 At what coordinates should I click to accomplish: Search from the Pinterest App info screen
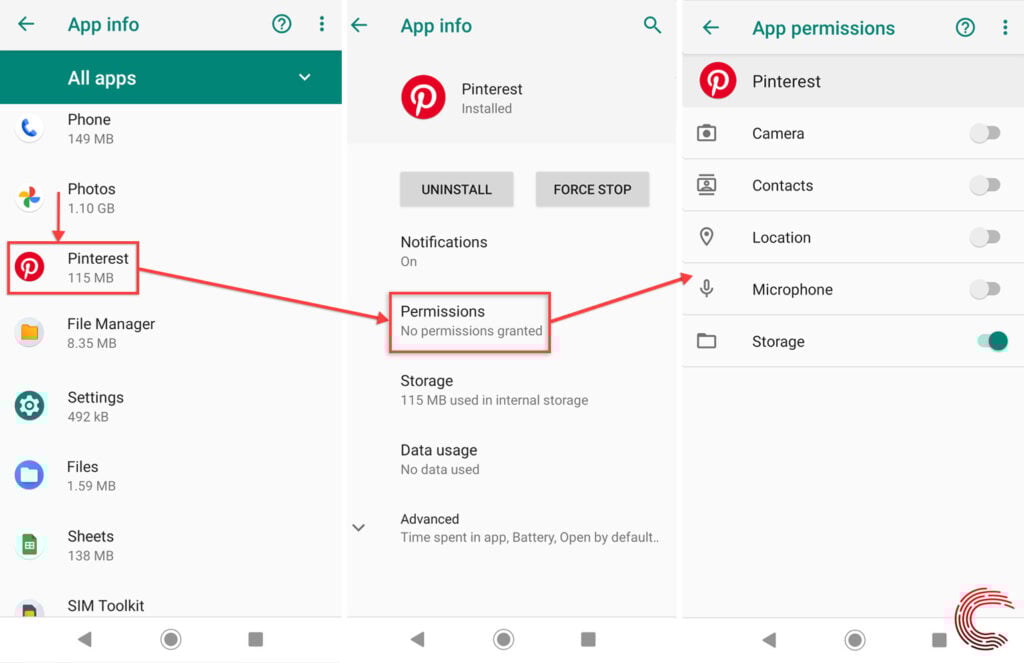click(x=652, y=25)
